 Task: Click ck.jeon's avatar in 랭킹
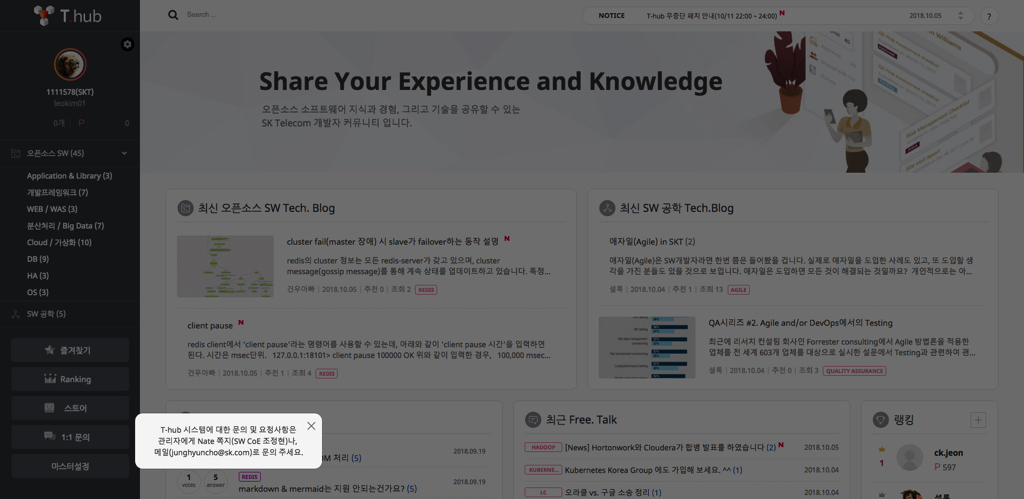(x=910, y=458)
